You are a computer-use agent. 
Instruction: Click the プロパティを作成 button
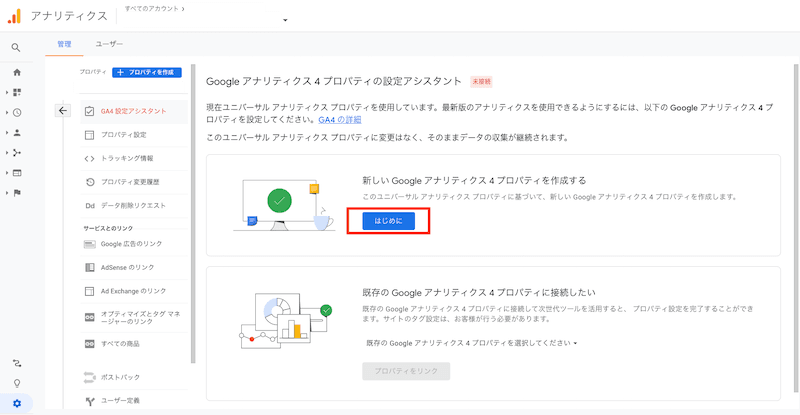pos(147,72)
